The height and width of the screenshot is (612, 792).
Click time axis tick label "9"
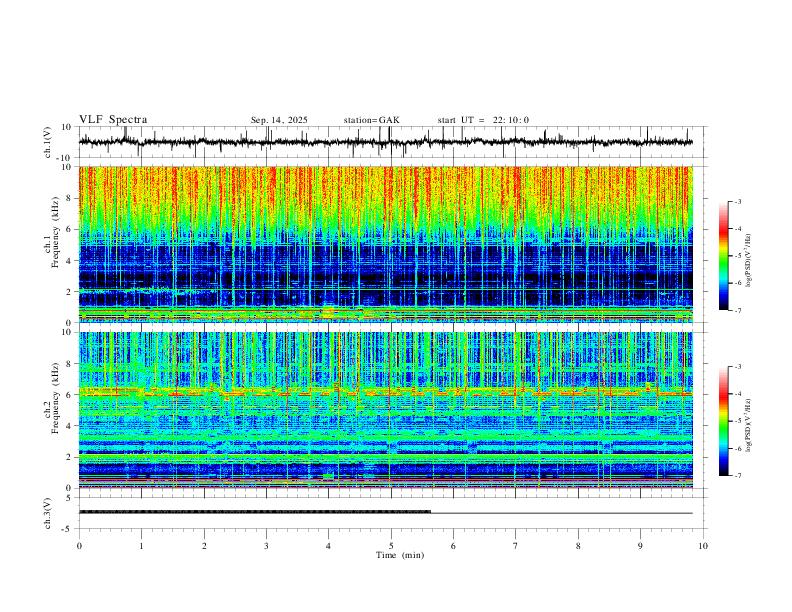[640, 546]
